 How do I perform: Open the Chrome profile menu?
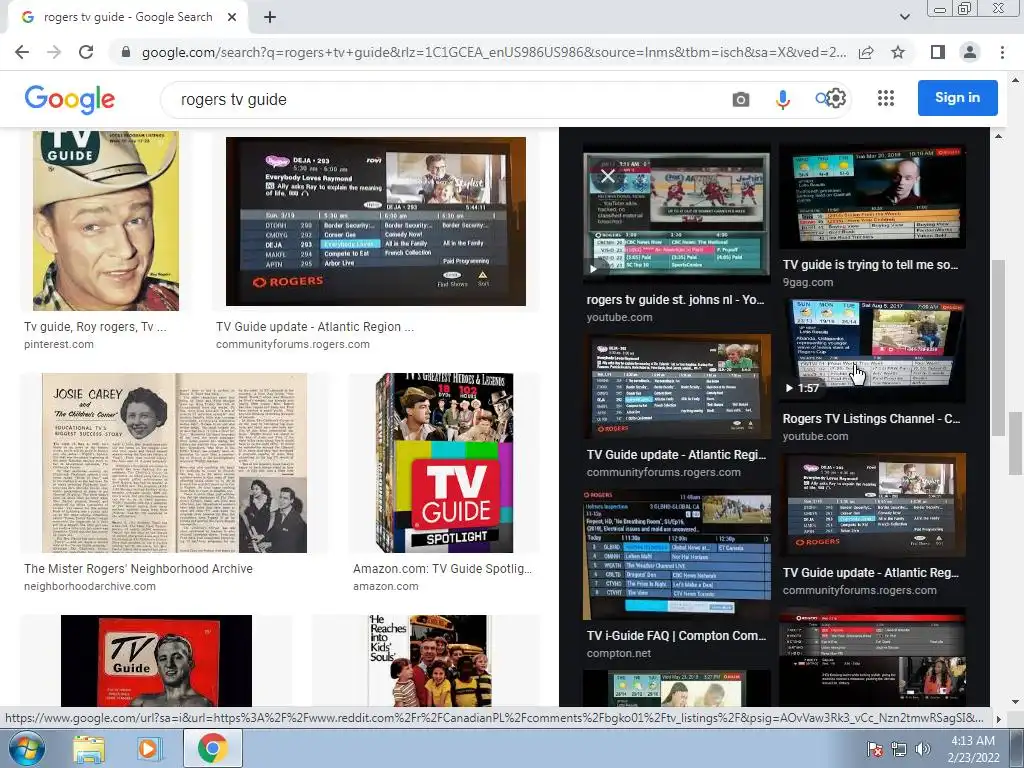pos(970,52)
